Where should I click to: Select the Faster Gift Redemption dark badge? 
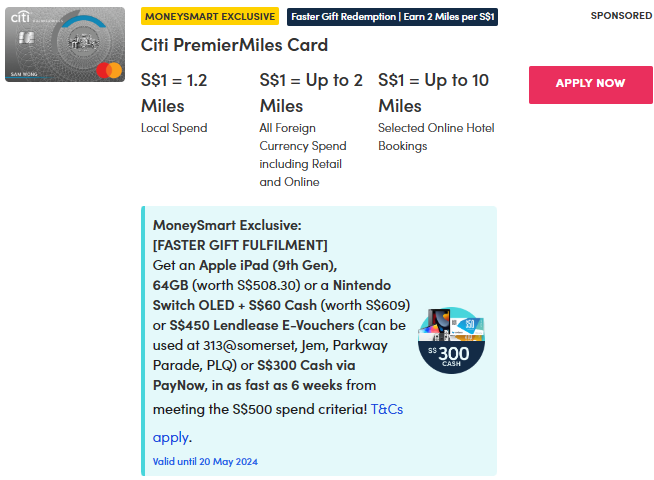pyautogui.click(x=391, y=16)
